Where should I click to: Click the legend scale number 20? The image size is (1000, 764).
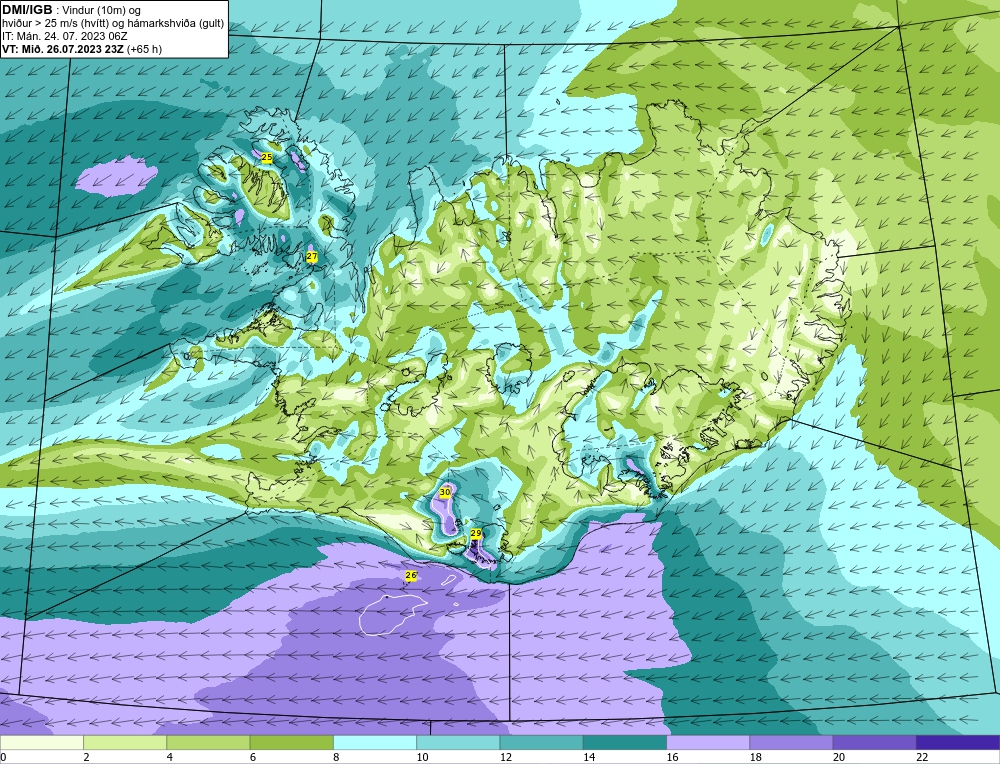click(838, 757)
